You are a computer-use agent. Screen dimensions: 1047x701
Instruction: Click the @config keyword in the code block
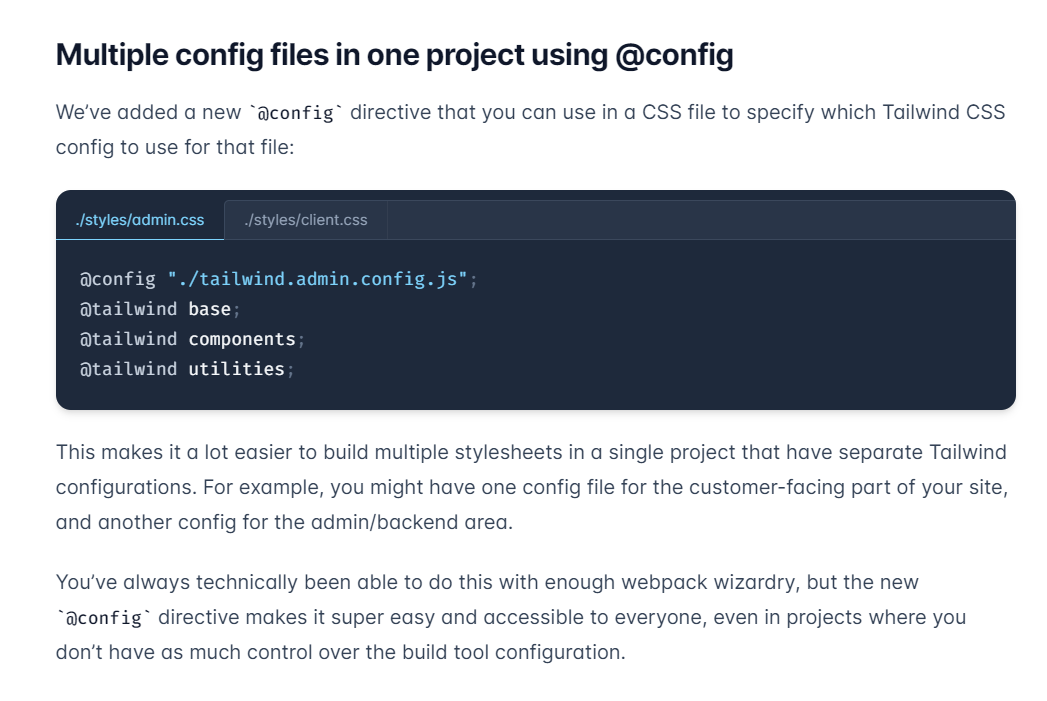coord(117,278)
